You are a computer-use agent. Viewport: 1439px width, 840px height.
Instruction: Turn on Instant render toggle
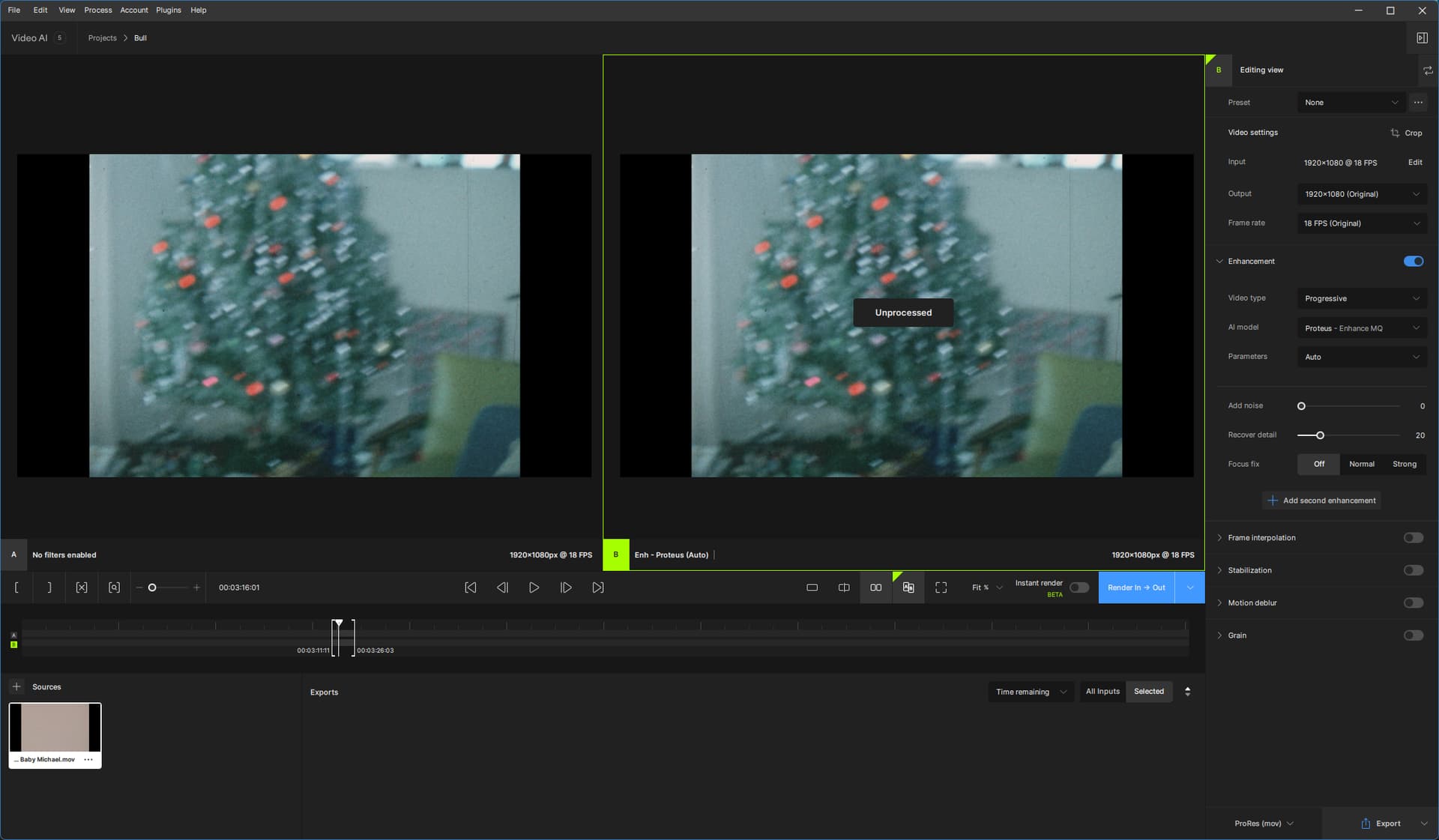(x=1079, y=587)
